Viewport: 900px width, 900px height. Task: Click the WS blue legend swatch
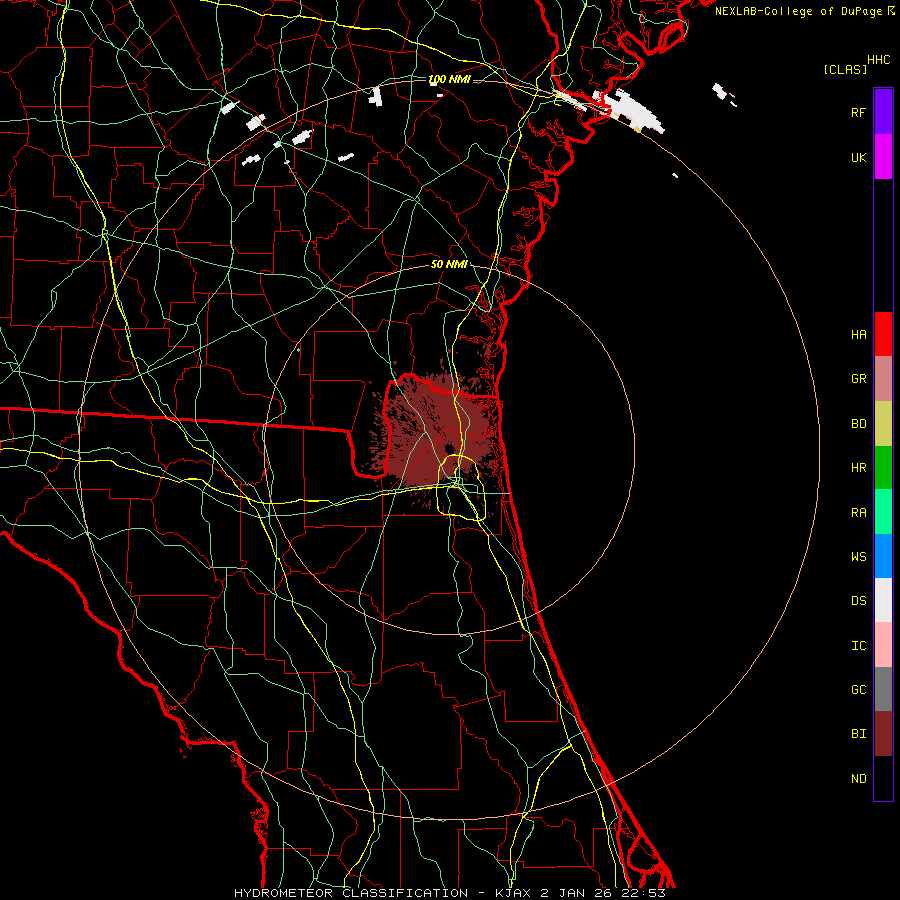click(883, 556)
